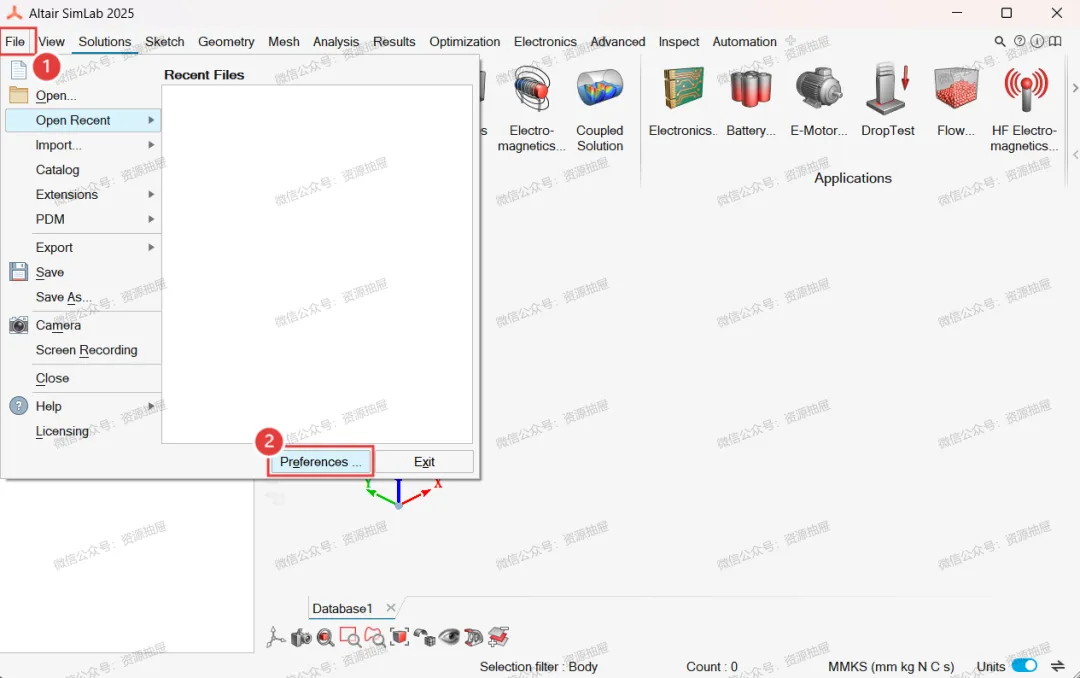The image size is (1080, 678).
Task: Click the eye visibility icon in bottom toolbar
Action: (449, 636)
